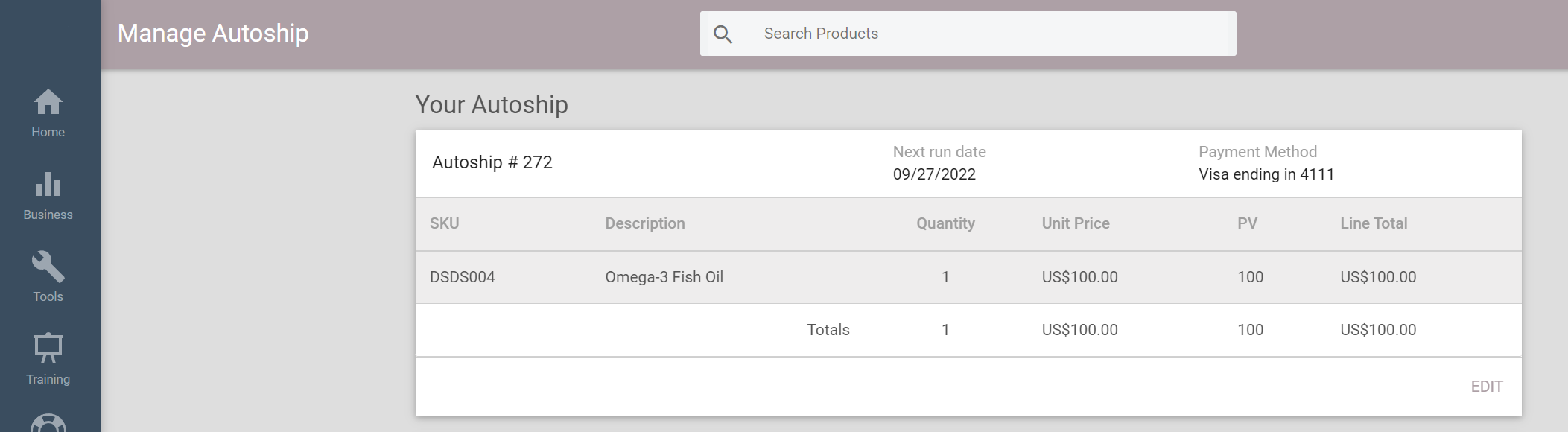This screenshot has height=432, width=1568.
Task: Click the next run date 09/27/2022
Action: tap(933, 174)
